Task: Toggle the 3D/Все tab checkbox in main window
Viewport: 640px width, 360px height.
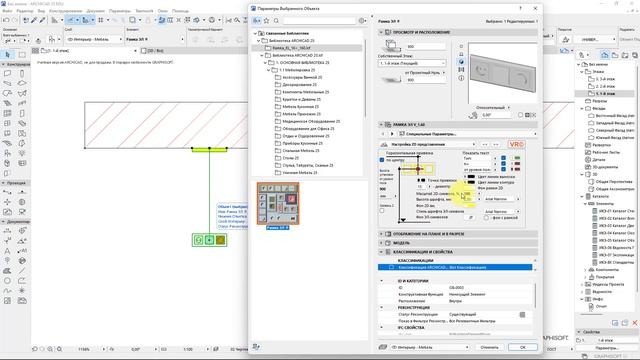Action: (x=144, y=51)
